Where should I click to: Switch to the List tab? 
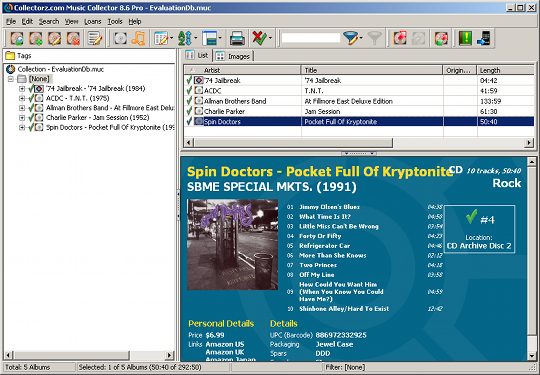pos(197,55)
